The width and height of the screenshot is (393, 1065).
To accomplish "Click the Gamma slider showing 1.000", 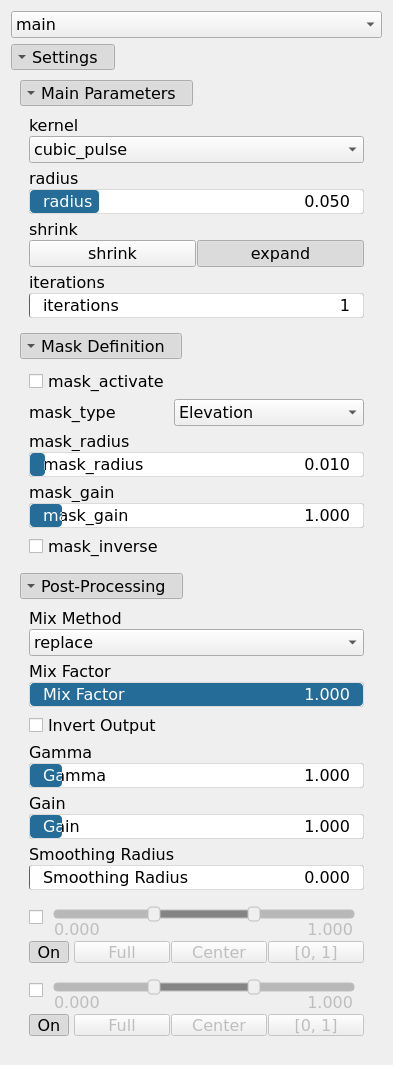I will [x=196, y=775].
